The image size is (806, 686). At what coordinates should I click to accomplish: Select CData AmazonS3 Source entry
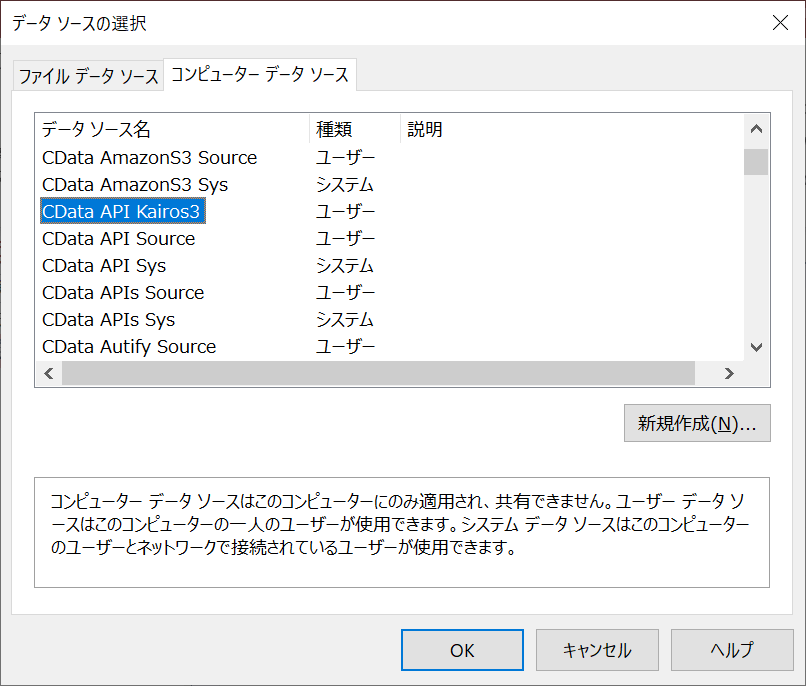tap(149, 158)
